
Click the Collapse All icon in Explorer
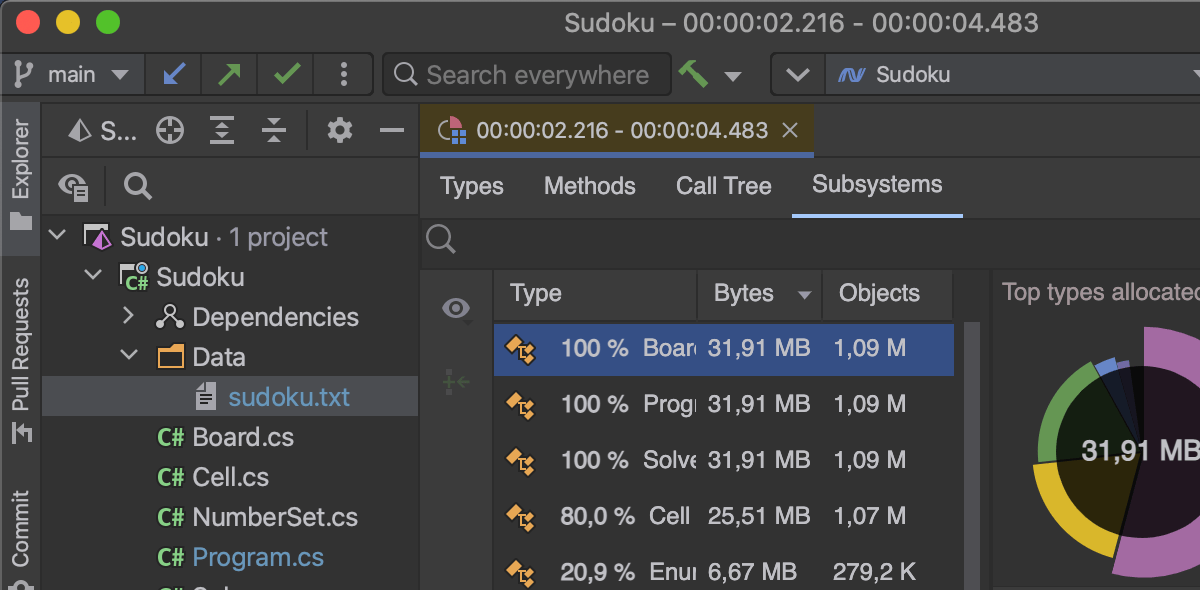click(x=273, y=130)
